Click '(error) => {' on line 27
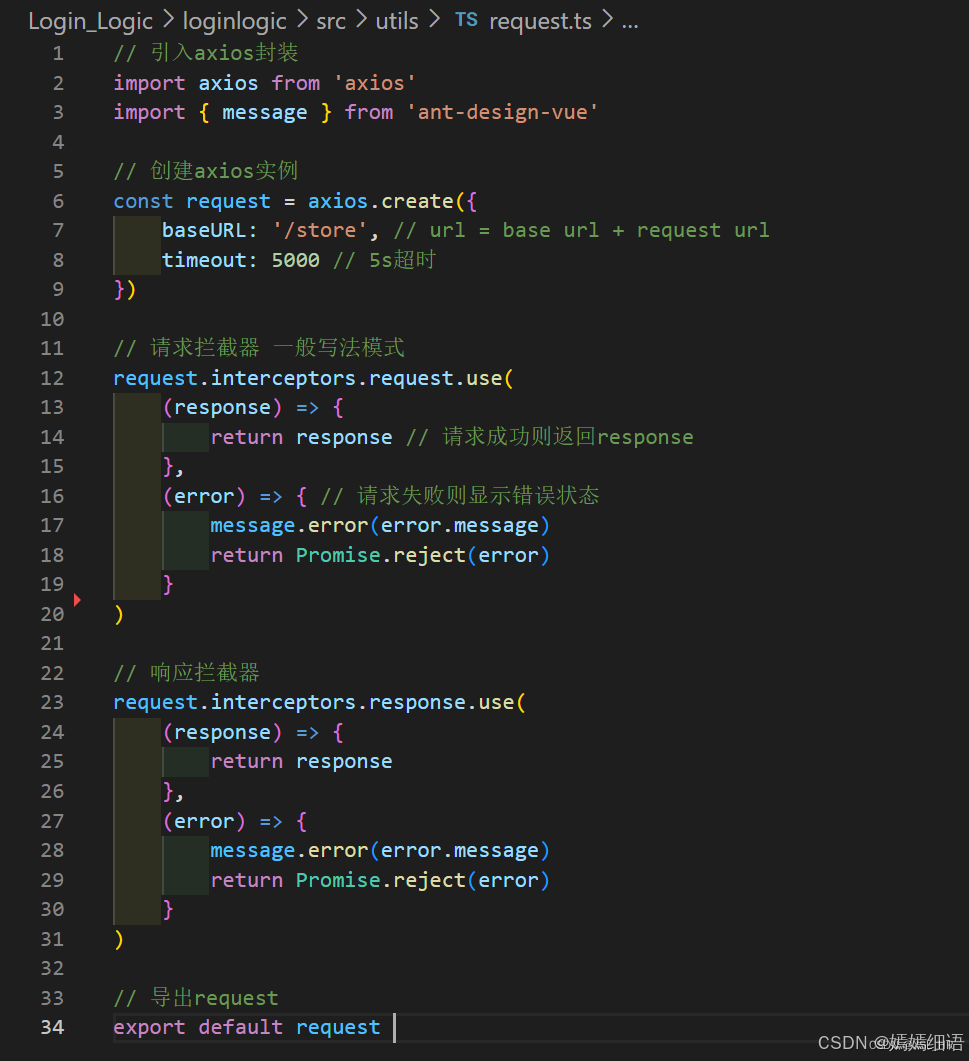The height and width of the screenshot is (1061, 969). point(235,821)
